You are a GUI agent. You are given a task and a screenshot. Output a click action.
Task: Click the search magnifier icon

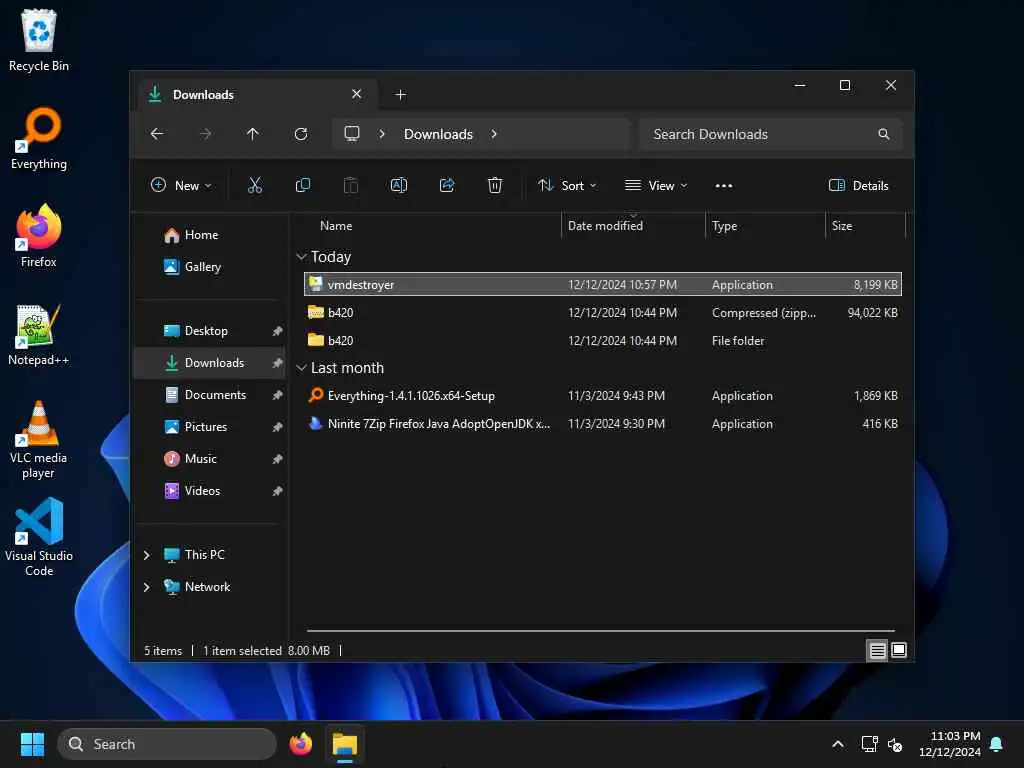[884, 134]
